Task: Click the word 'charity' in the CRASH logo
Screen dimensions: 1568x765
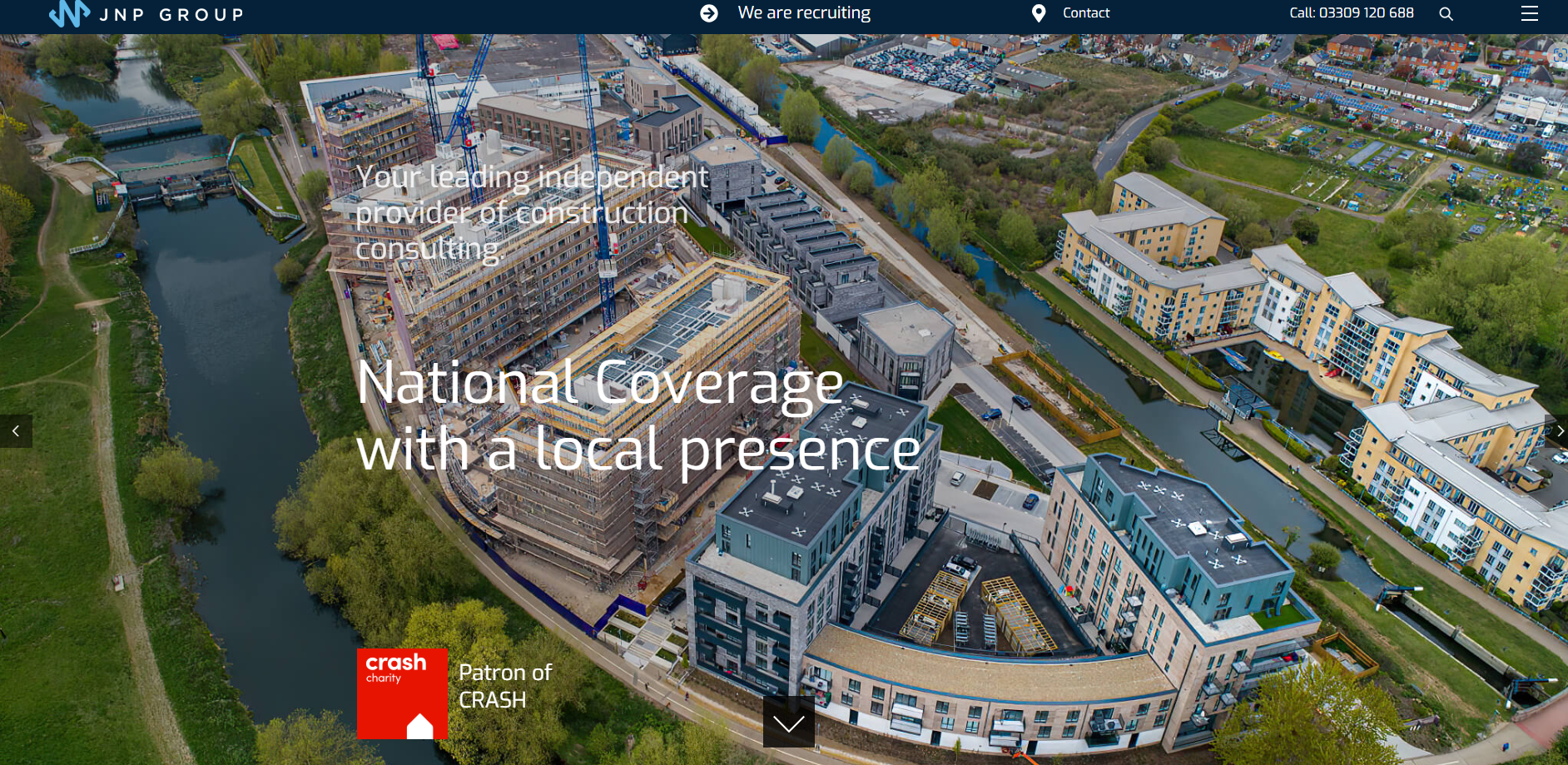Action: coord(384,678)
